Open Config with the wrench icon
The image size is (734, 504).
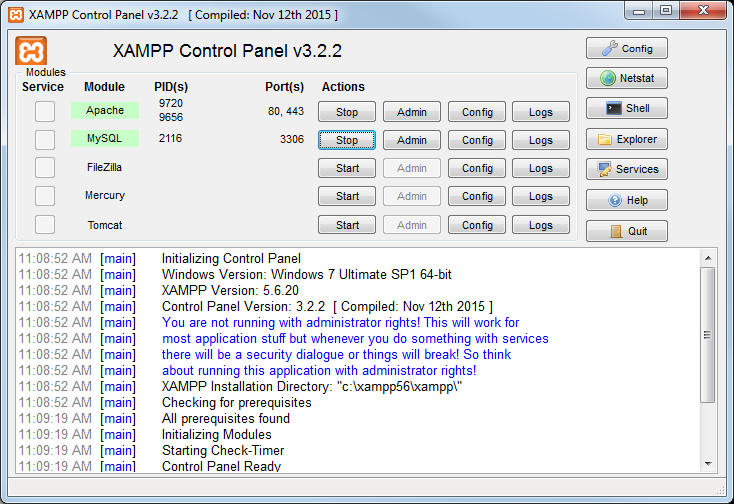[626, 48]
